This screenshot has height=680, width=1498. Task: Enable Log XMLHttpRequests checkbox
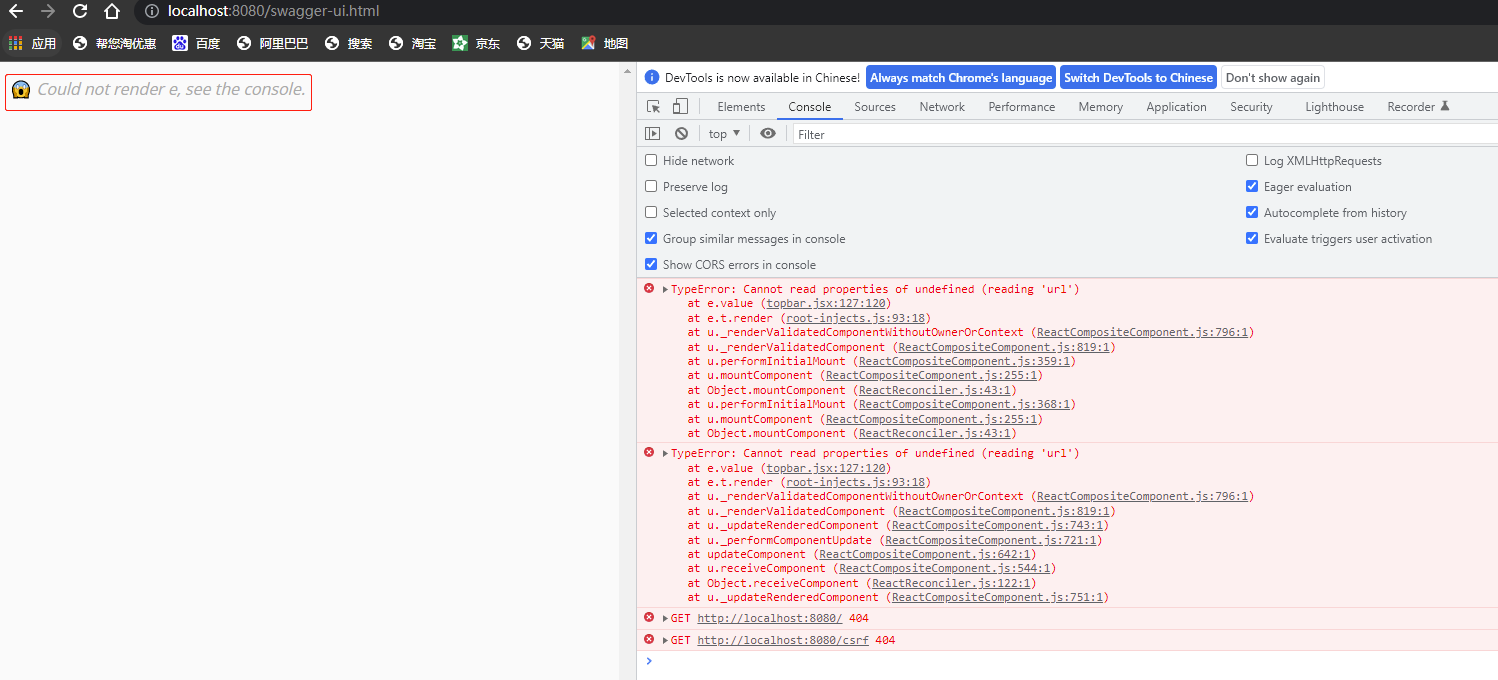pyautogui.click(x=1252, y=160)
